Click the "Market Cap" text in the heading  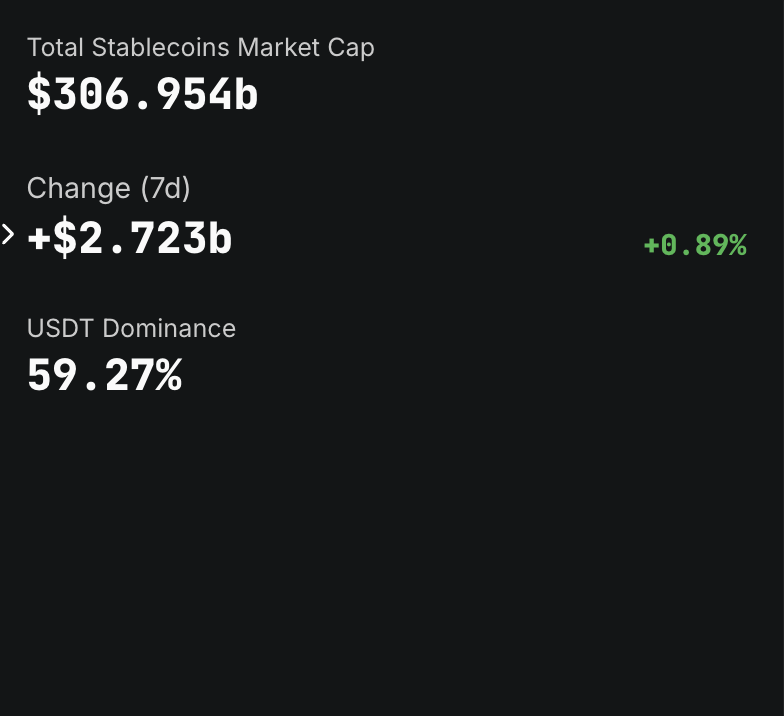click(306, 47)
